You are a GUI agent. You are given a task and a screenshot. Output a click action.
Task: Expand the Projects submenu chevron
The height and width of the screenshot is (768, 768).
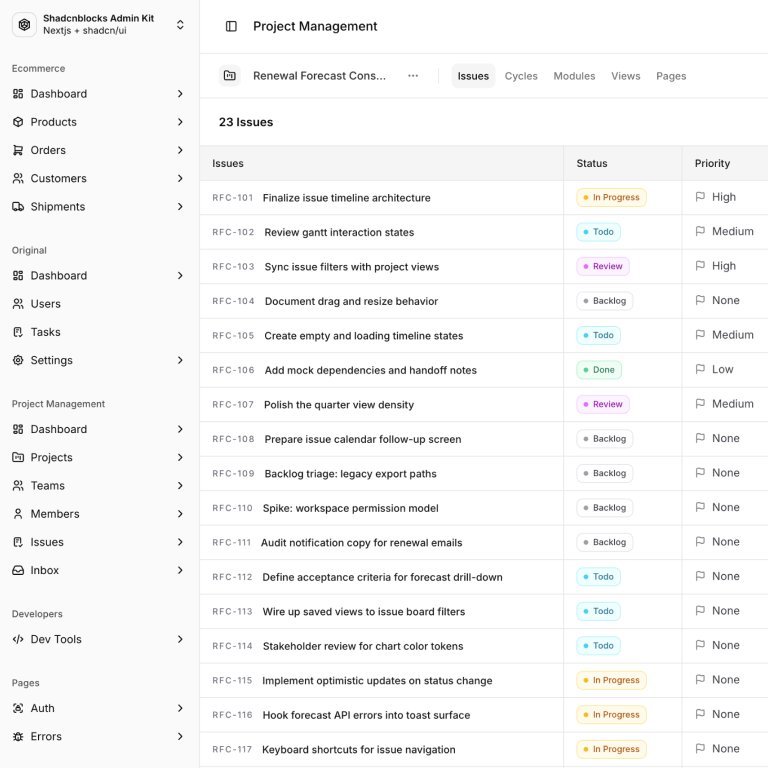coord(180,457)
